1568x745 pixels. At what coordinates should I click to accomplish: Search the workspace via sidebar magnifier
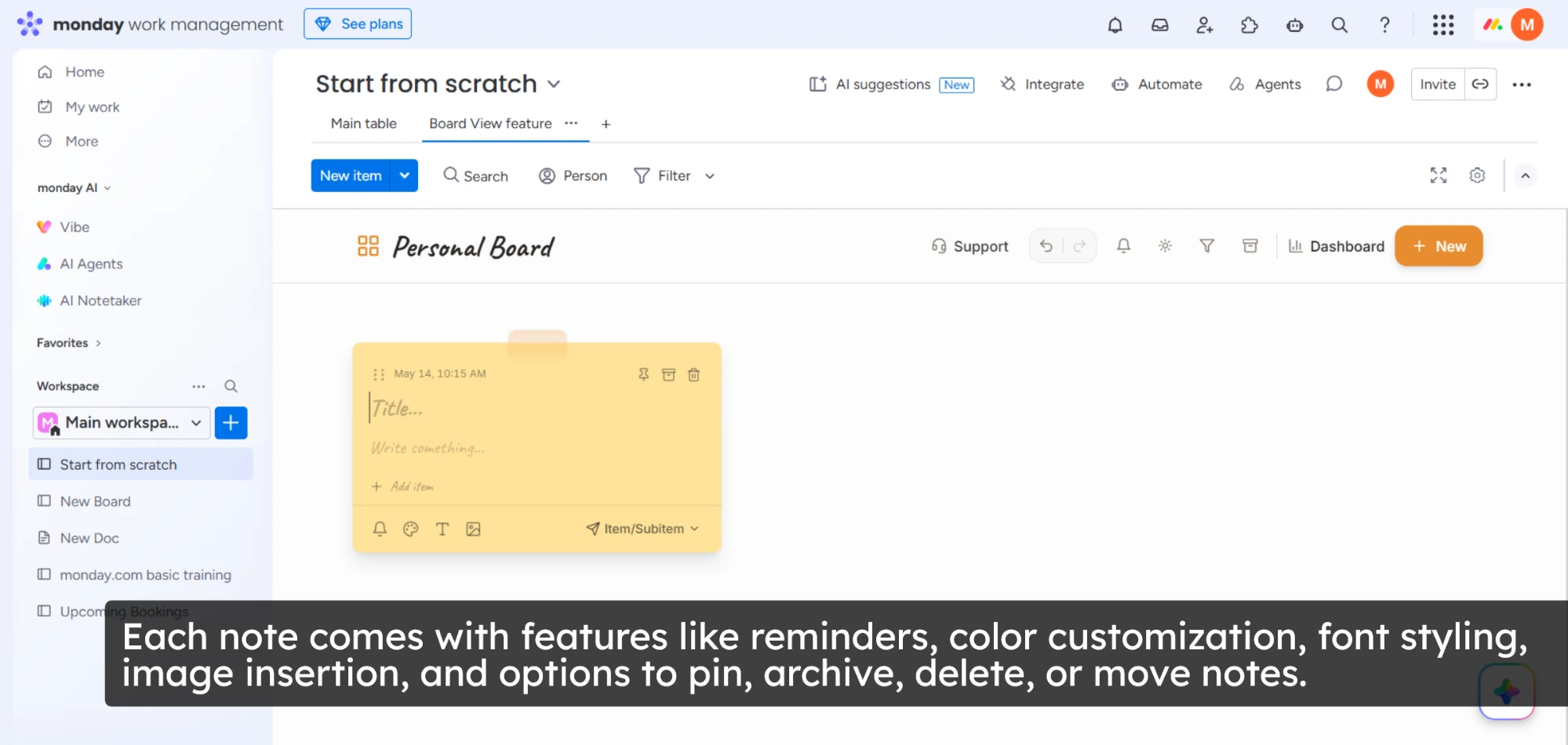tap(231, 386)
